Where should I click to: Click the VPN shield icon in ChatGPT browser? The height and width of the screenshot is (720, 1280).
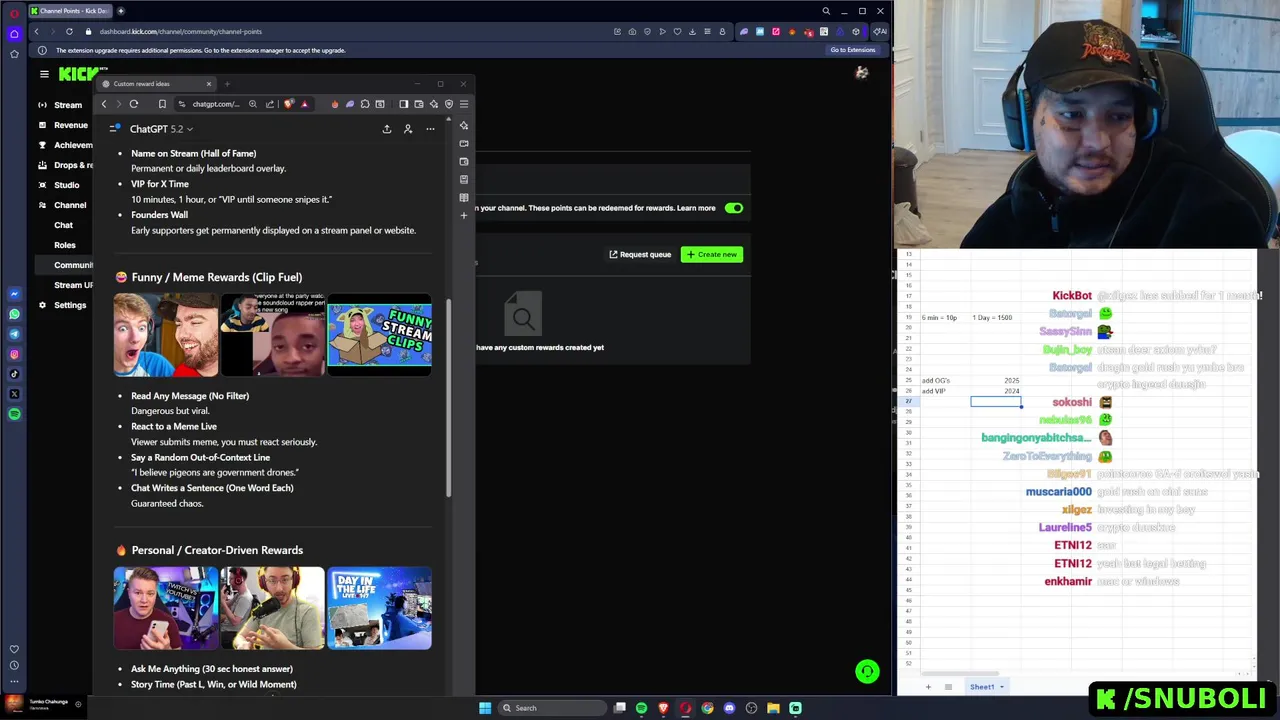coord(449,104)
